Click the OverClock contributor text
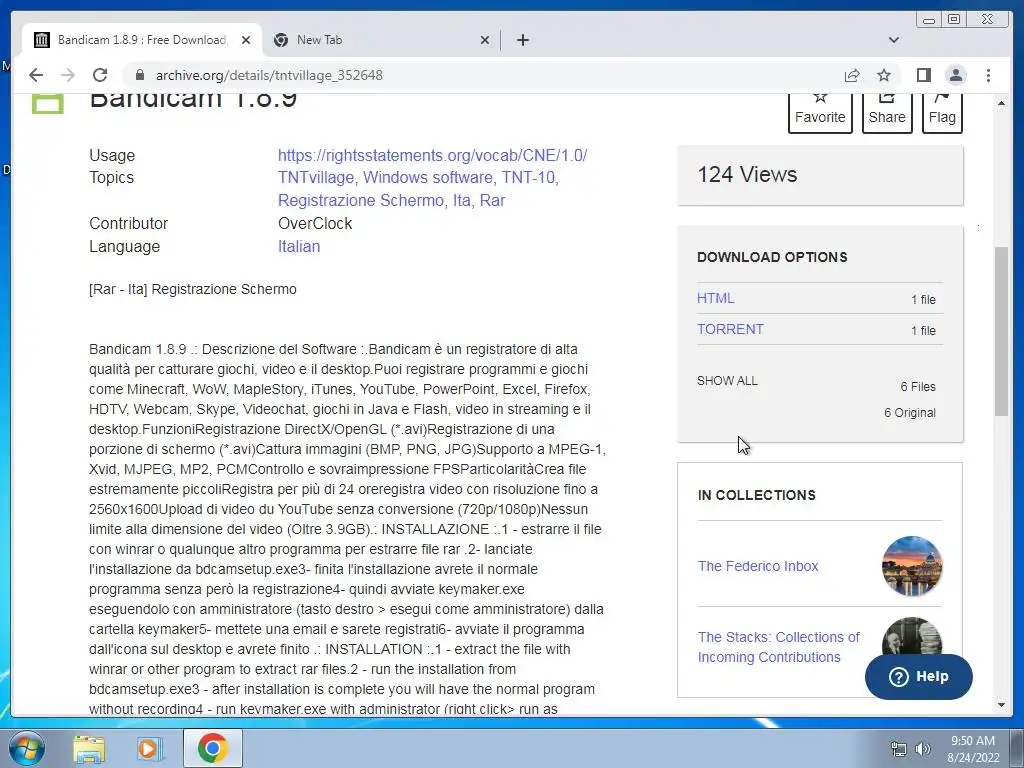 coord(315,223)
